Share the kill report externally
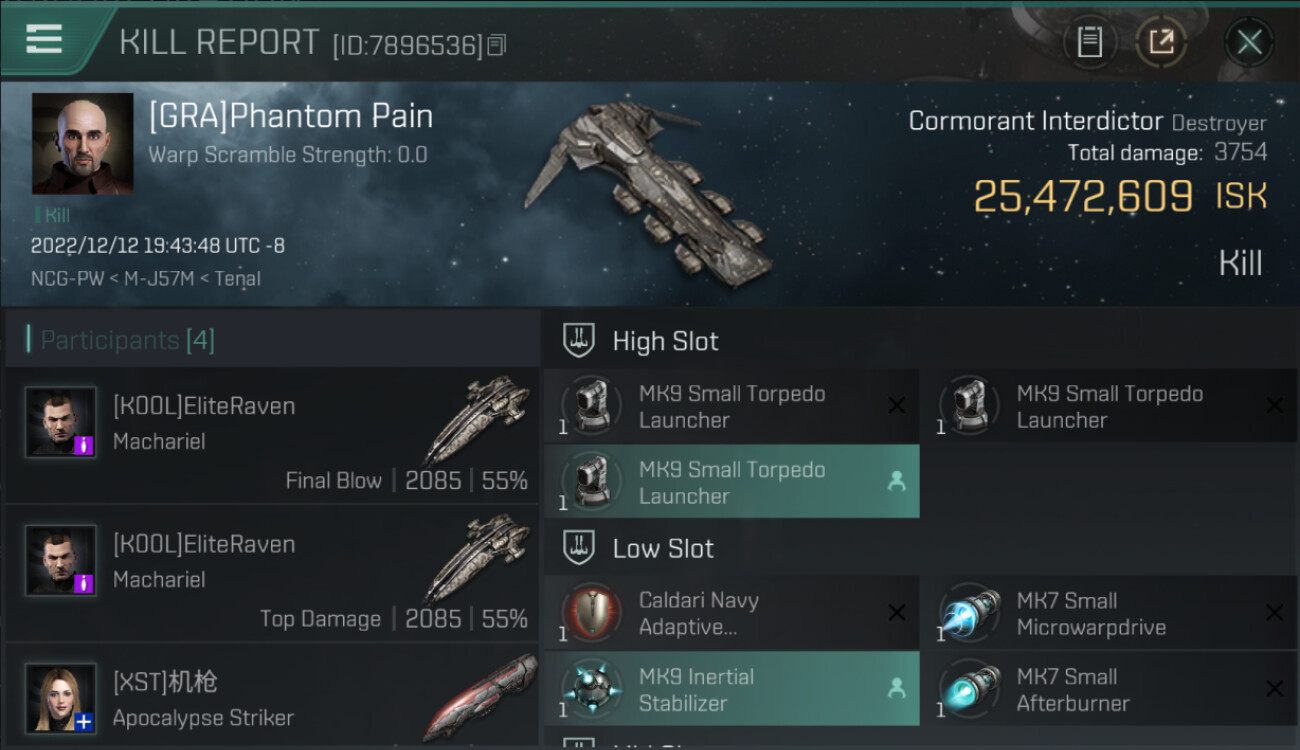Viewport: 1300px width, 750px height. (x=1160, y=42)
